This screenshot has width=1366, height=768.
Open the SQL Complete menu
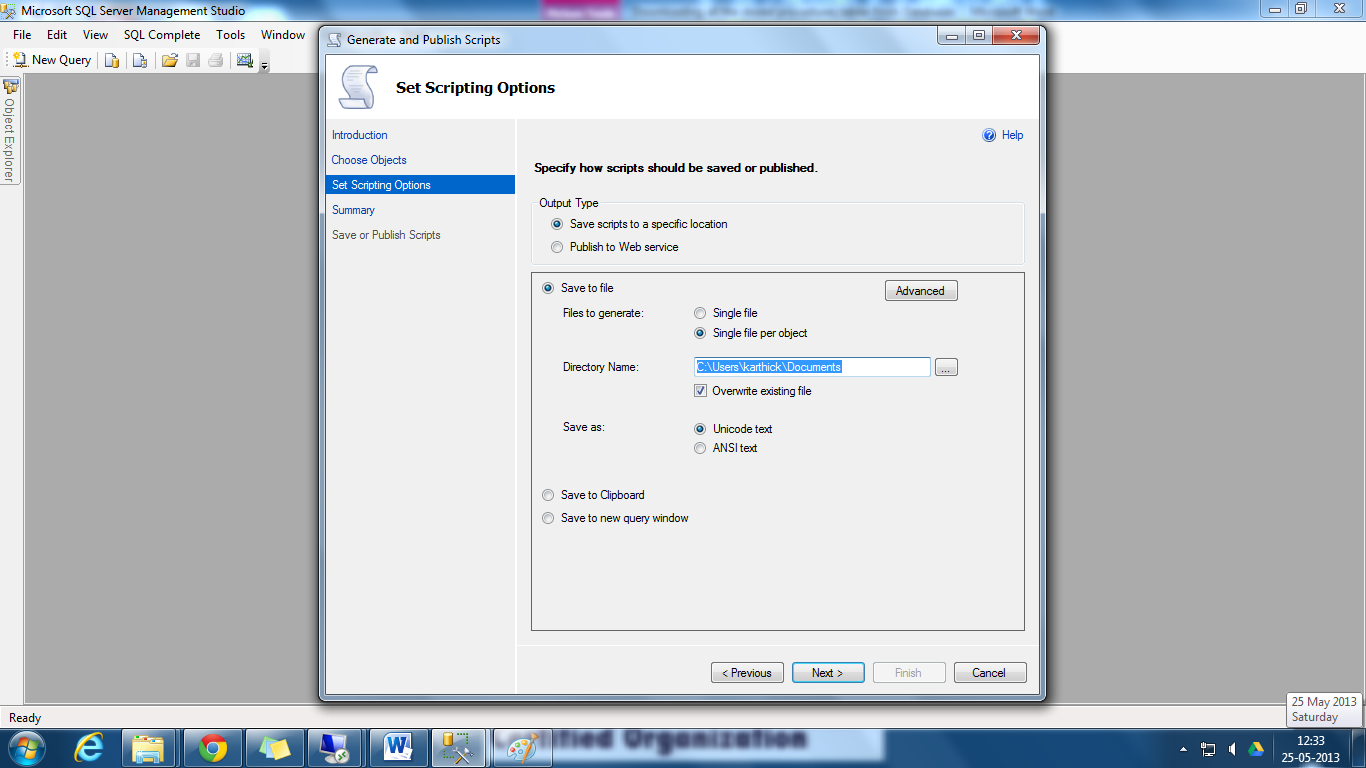pyautogui.click(x=162, y=34)
